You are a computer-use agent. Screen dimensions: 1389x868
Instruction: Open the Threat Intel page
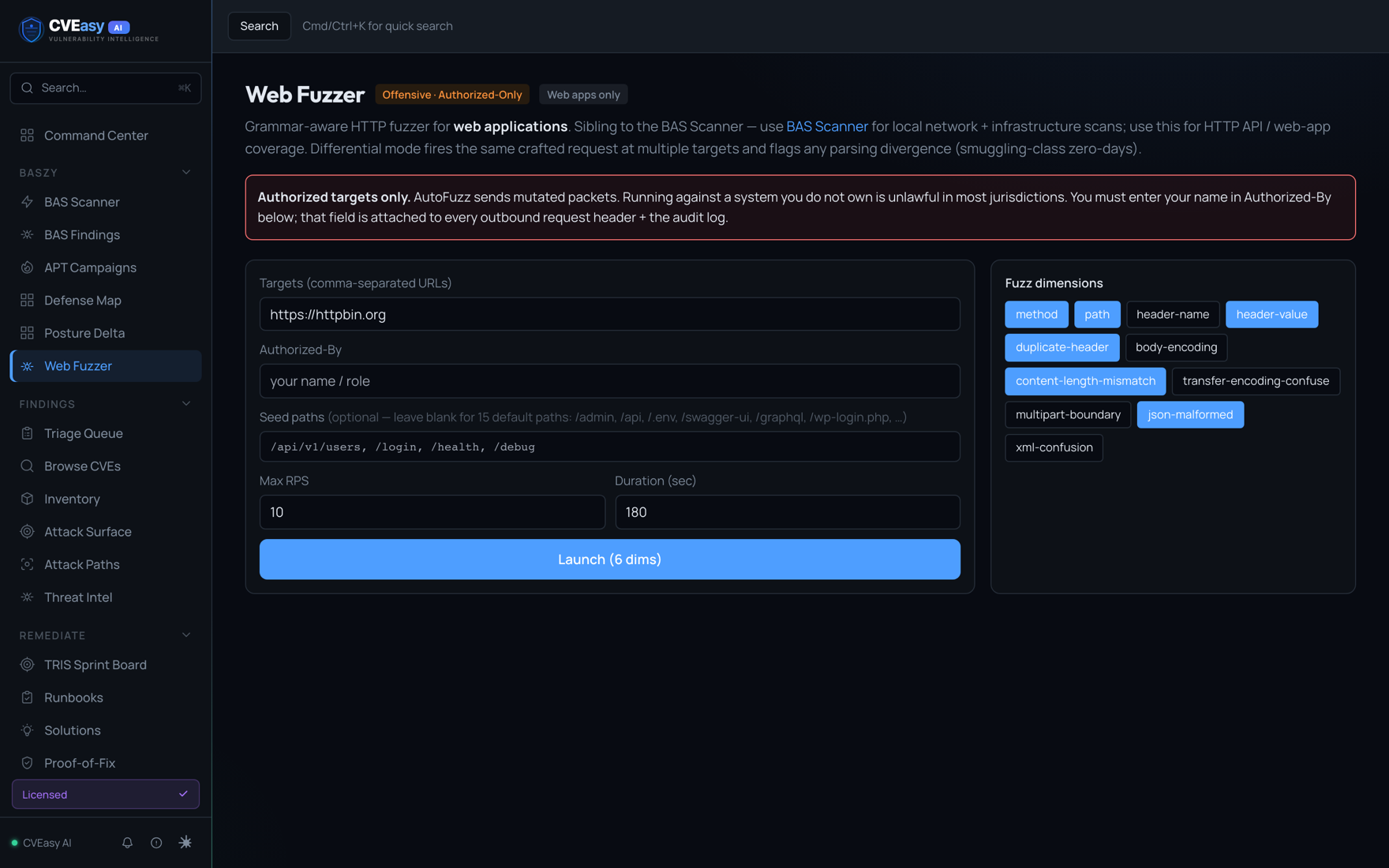(x=106, y=597)
